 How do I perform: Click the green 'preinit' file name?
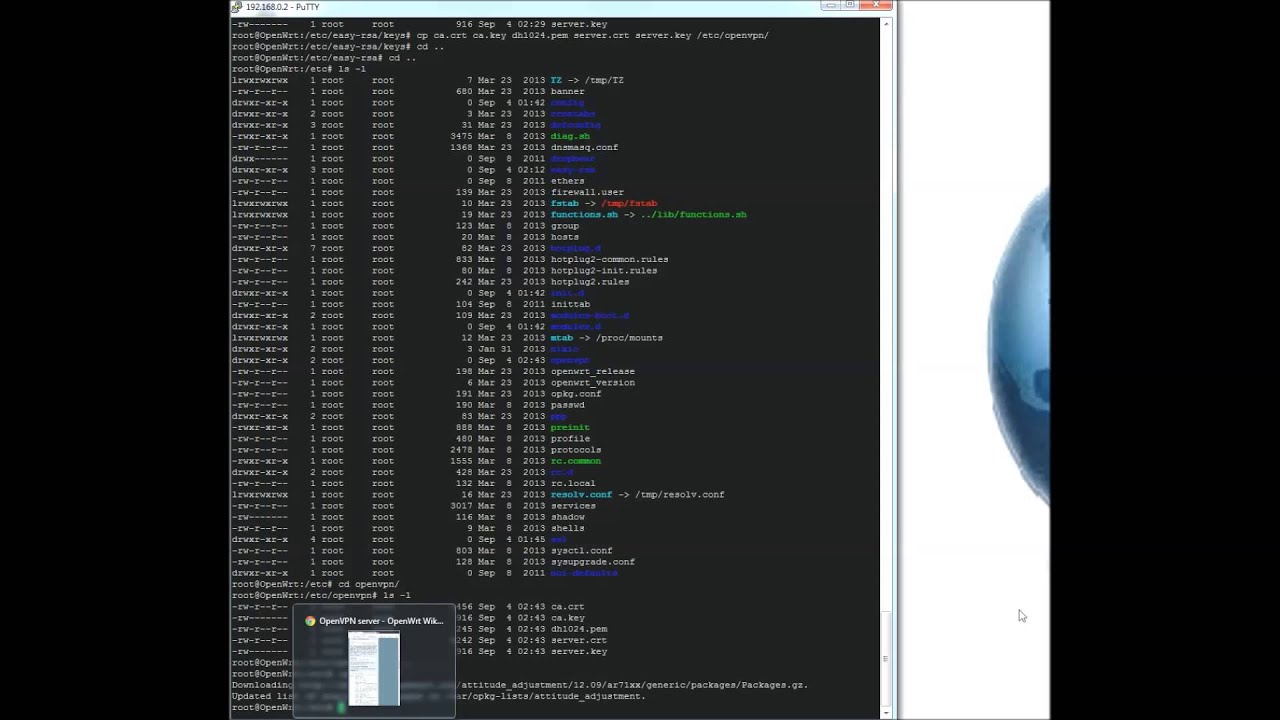pos(570,427)
